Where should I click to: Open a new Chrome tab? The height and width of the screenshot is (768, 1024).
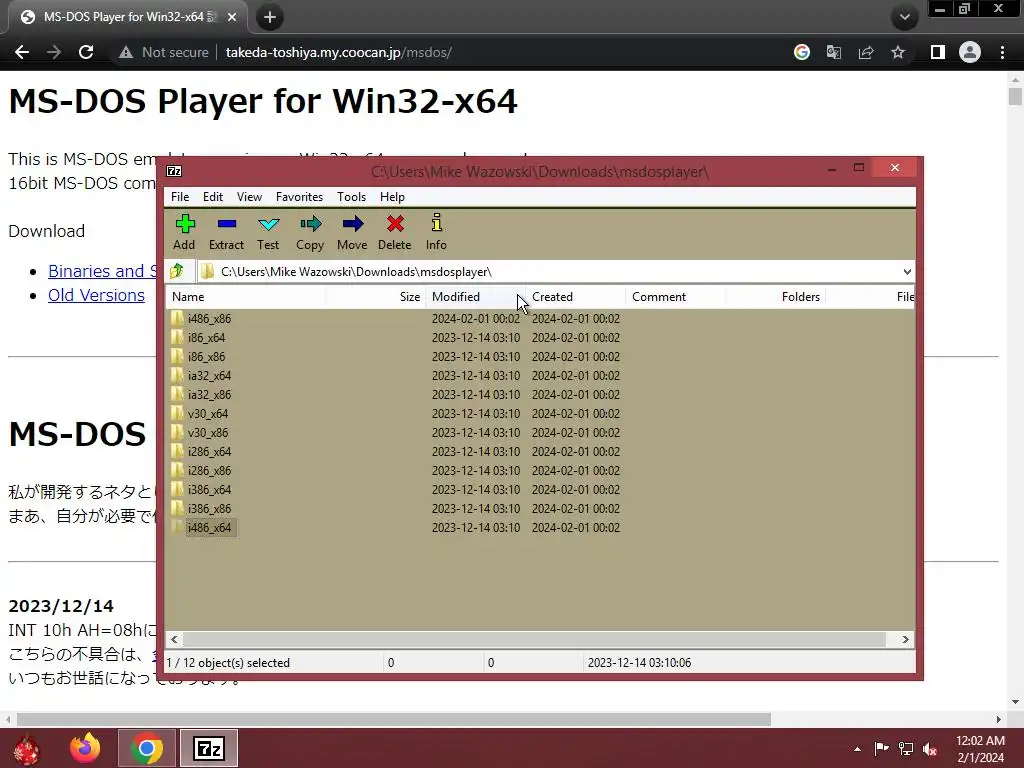270,17
